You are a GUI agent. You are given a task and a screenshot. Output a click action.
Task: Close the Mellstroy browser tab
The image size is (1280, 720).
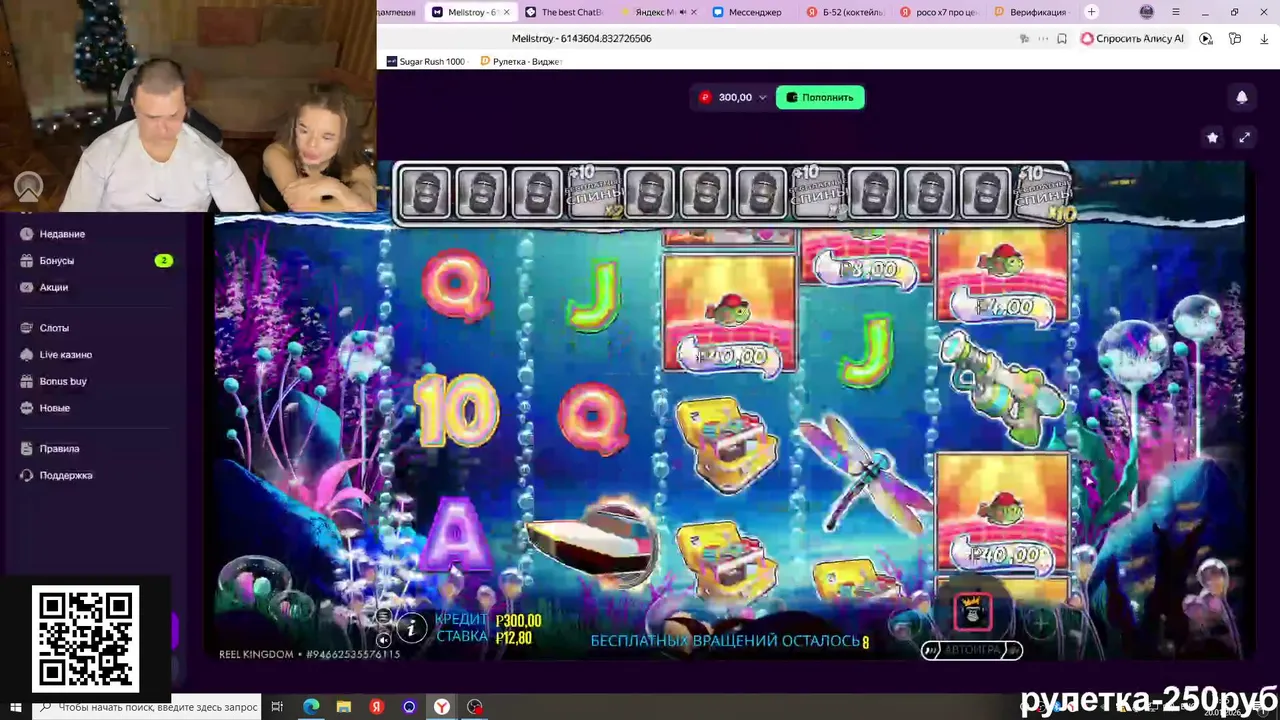507,12
